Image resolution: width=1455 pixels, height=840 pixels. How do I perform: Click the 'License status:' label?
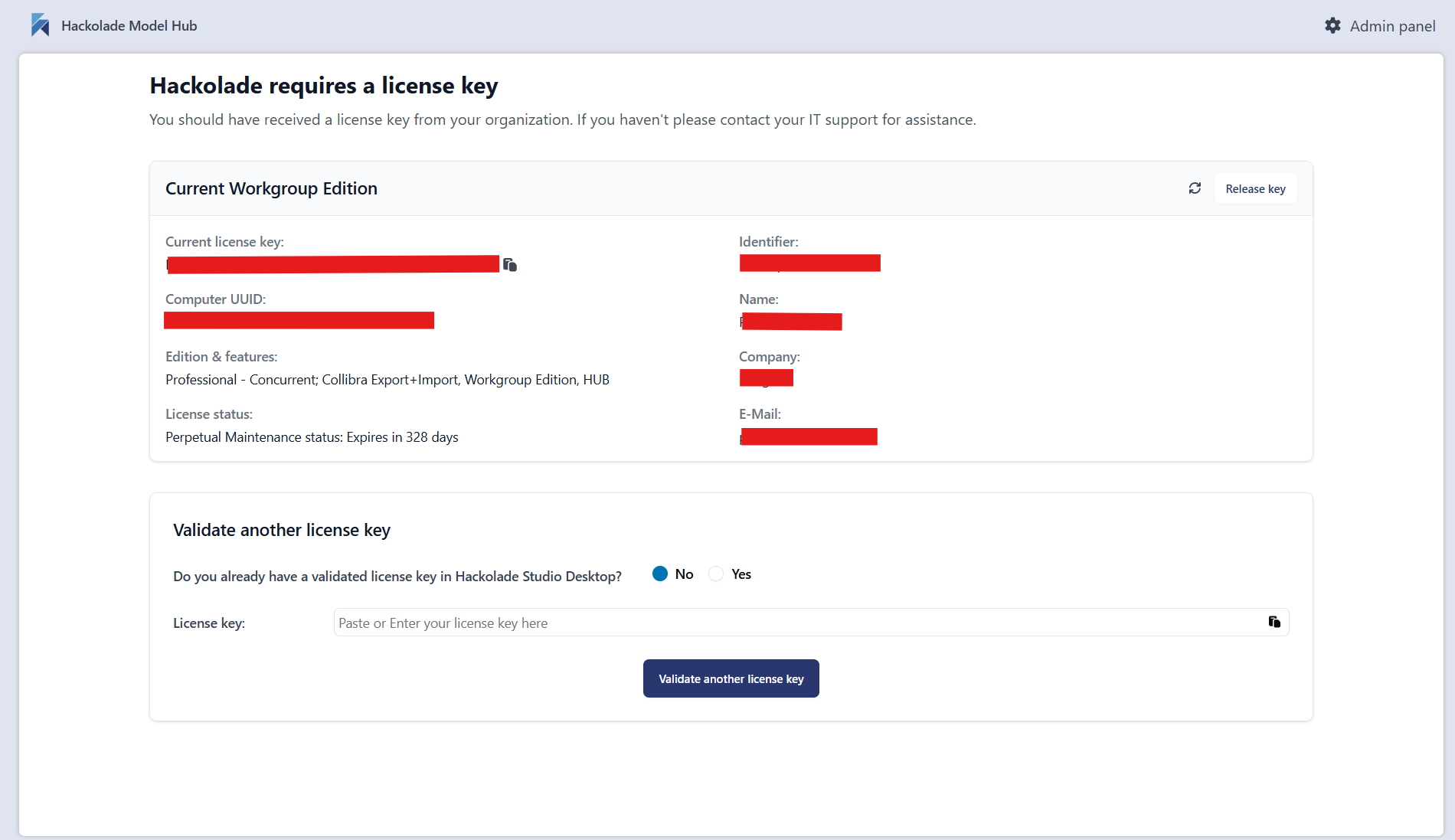[209, 414]
